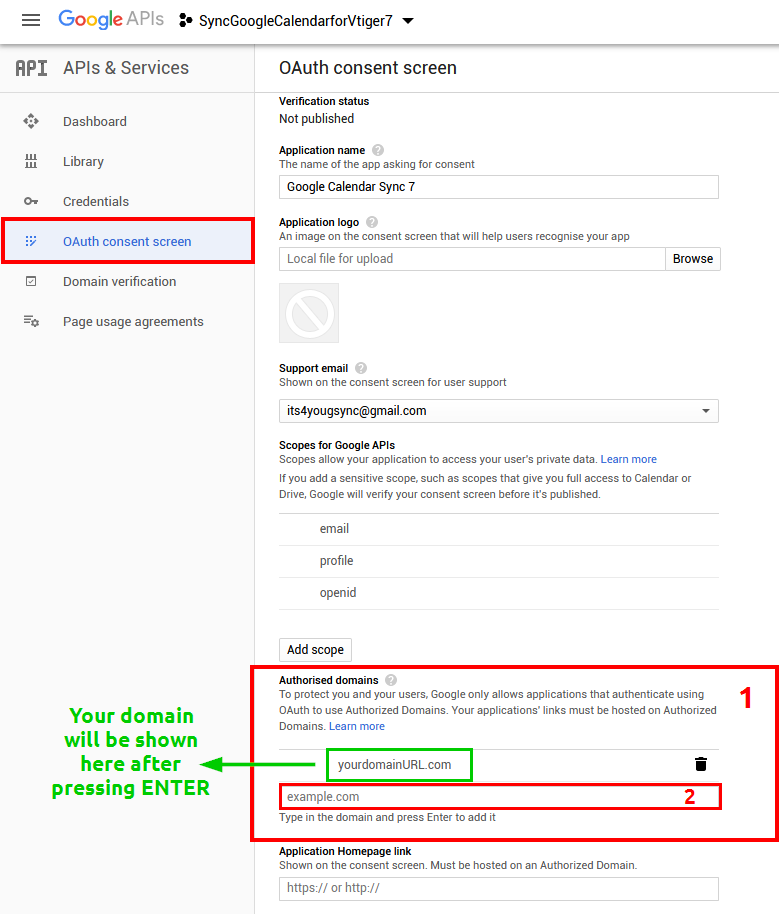Click the Library icon in sidebar
This screenshot has height=914, width=779.
(x=31, y=161)
